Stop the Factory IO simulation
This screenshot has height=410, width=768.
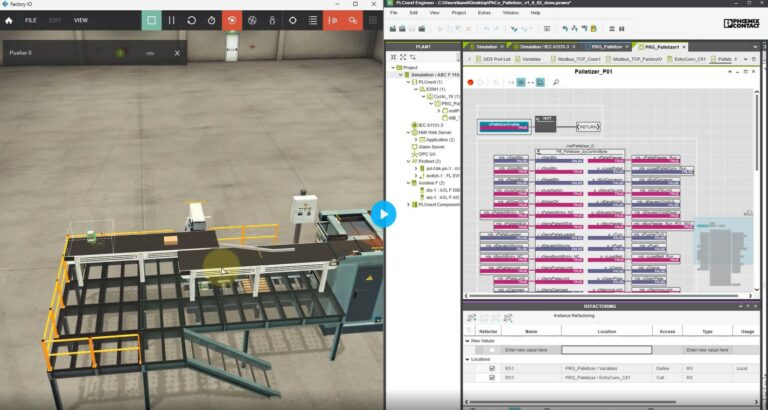coord(151,21)
